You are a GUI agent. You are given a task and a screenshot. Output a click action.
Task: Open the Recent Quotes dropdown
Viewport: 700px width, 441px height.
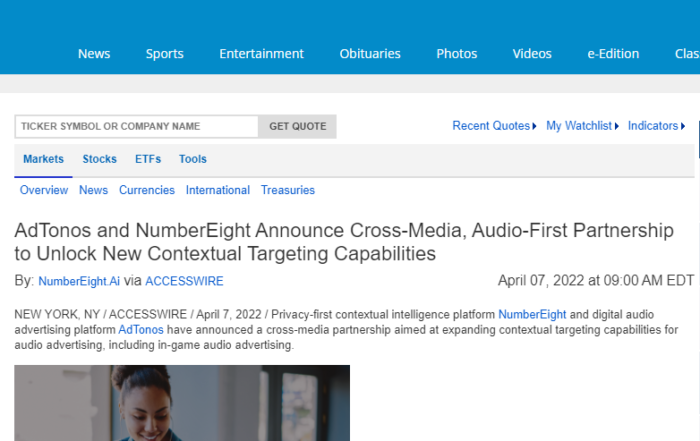[494, 126]
